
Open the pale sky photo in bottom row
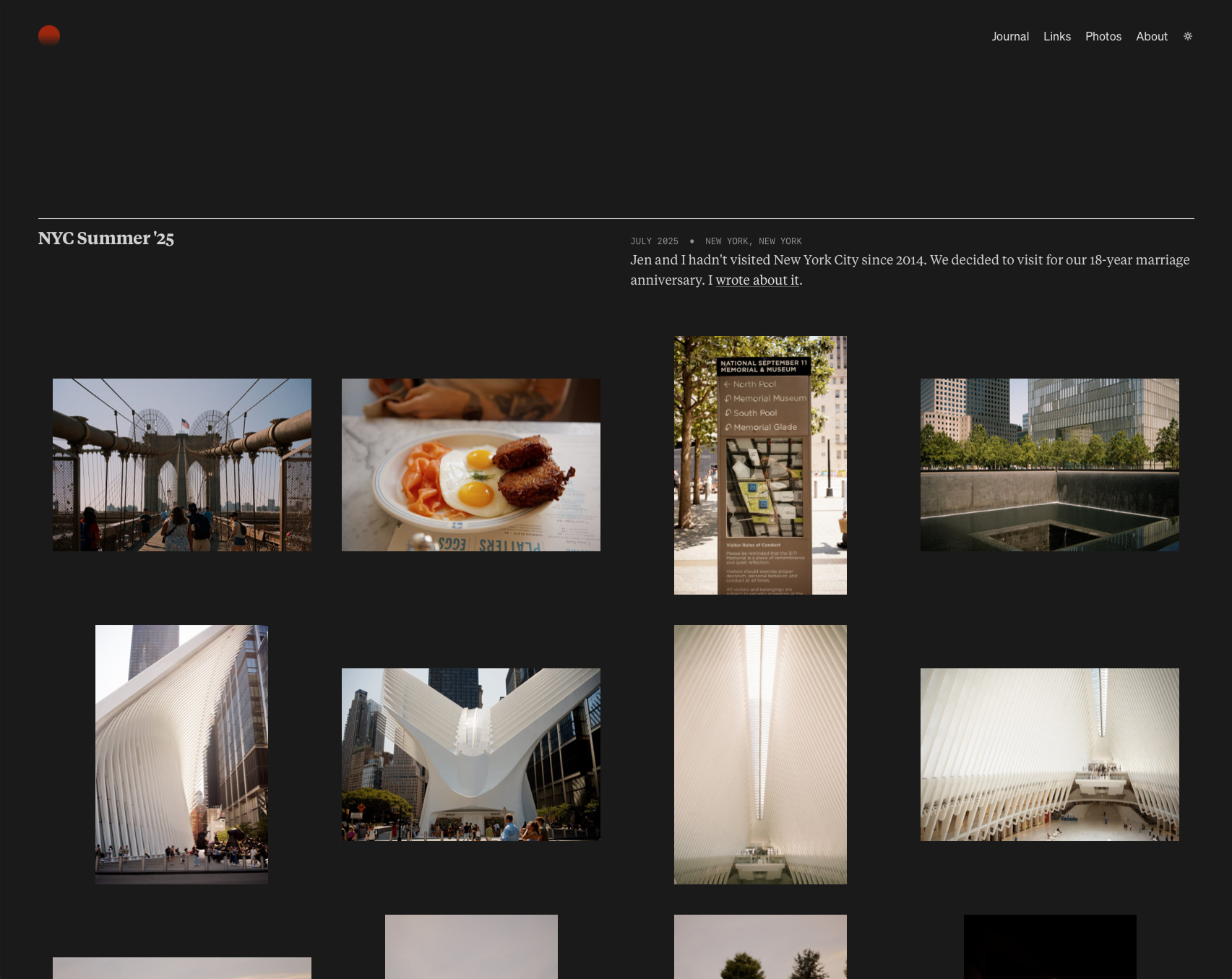click(x=470, y=946)
